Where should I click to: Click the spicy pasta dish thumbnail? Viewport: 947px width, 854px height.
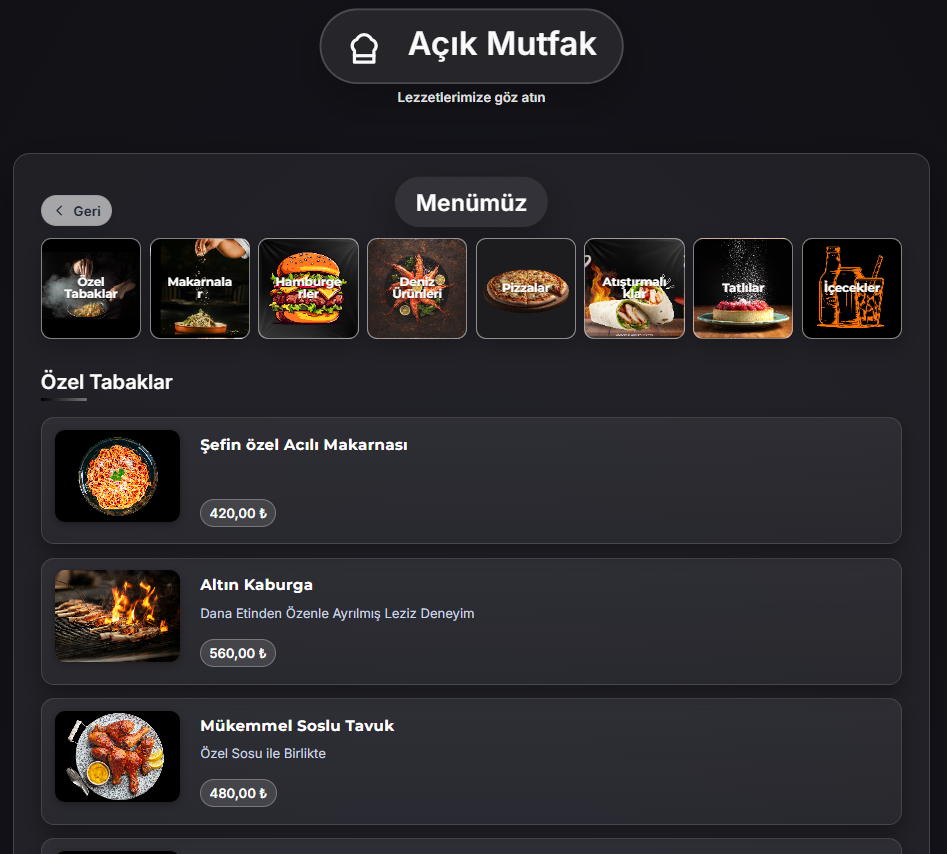coord(117,476)
